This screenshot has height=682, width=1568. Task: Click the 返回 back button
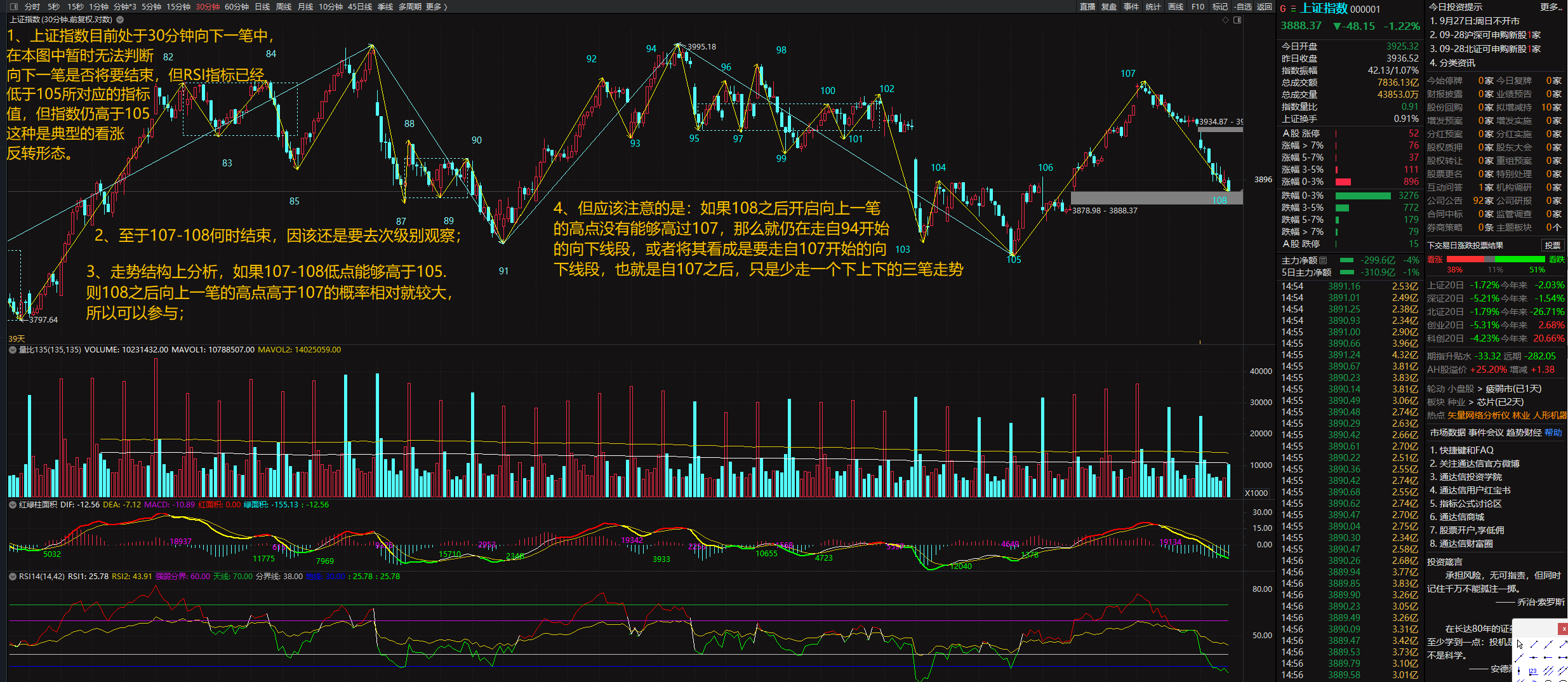(1265, 6)
